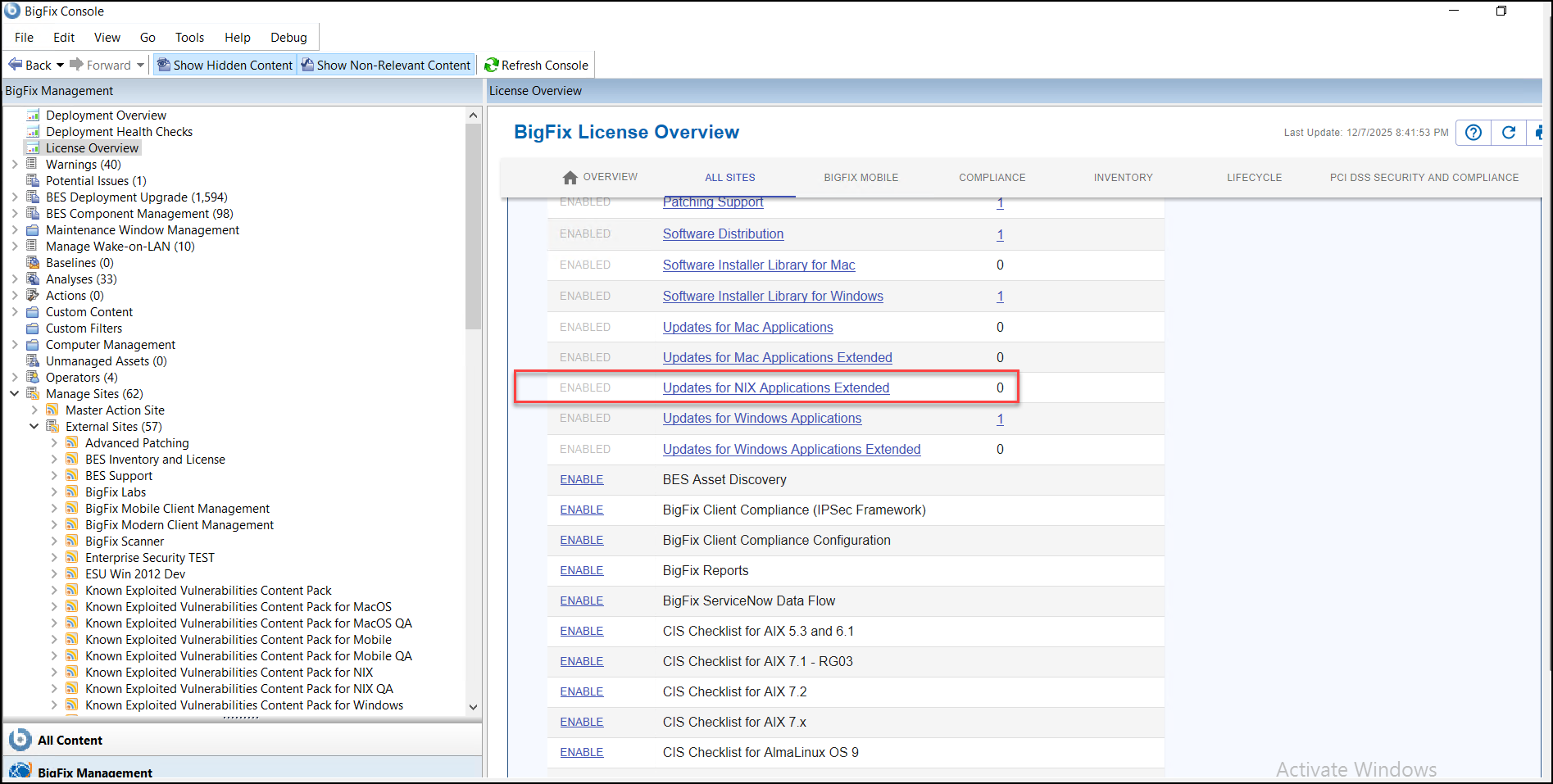
Task: Click the Deployment Health Checks icon
Action: pyautogui.click(x=33, y=132)
